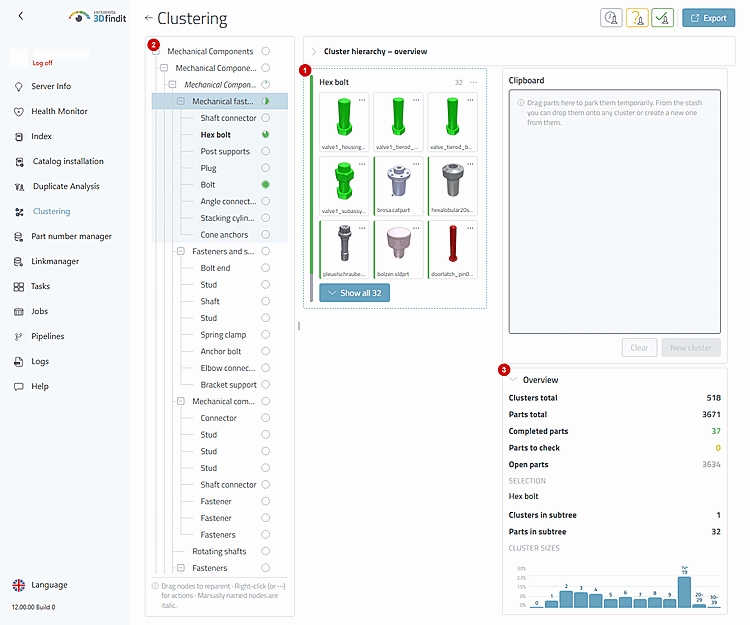This screenshot has height=625, width=750.
Task: Open the Part number manager icon
Action: point(19,237)
